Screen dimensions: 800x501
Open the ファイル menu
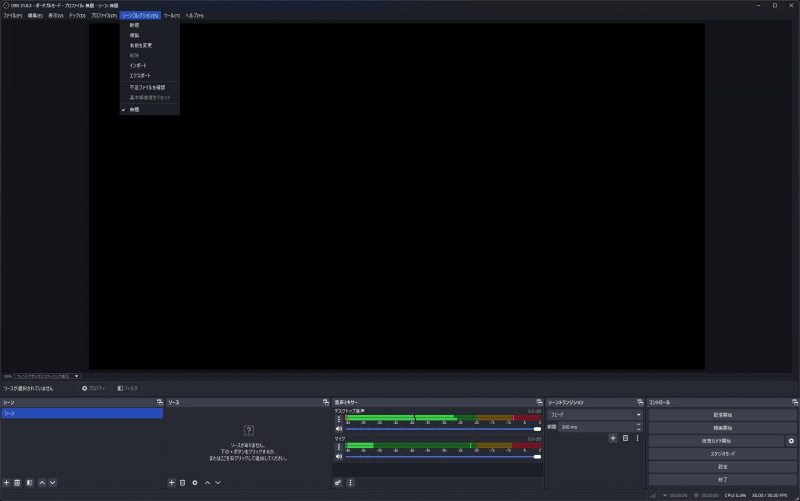click(x=12, y=16)
